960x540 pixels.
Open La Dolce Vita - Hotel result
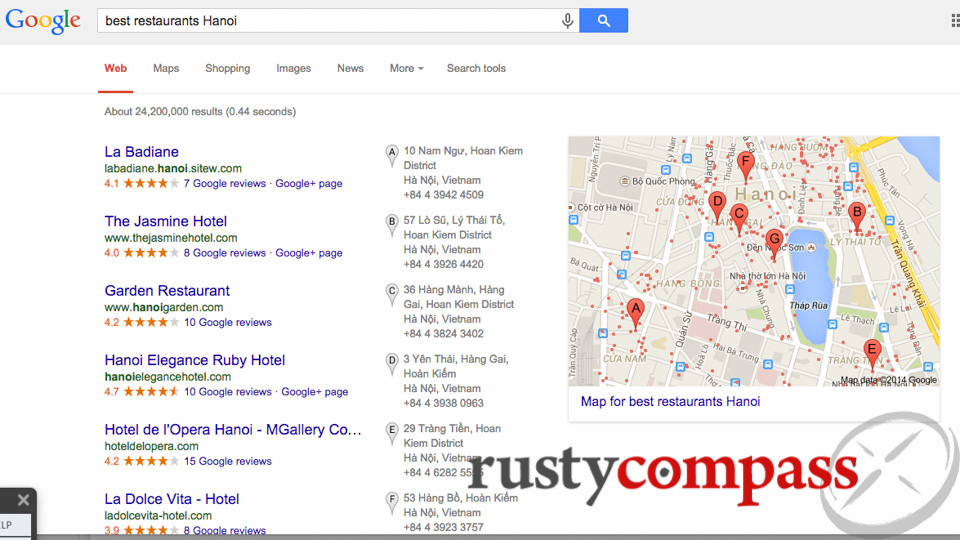tap(171, 499)
